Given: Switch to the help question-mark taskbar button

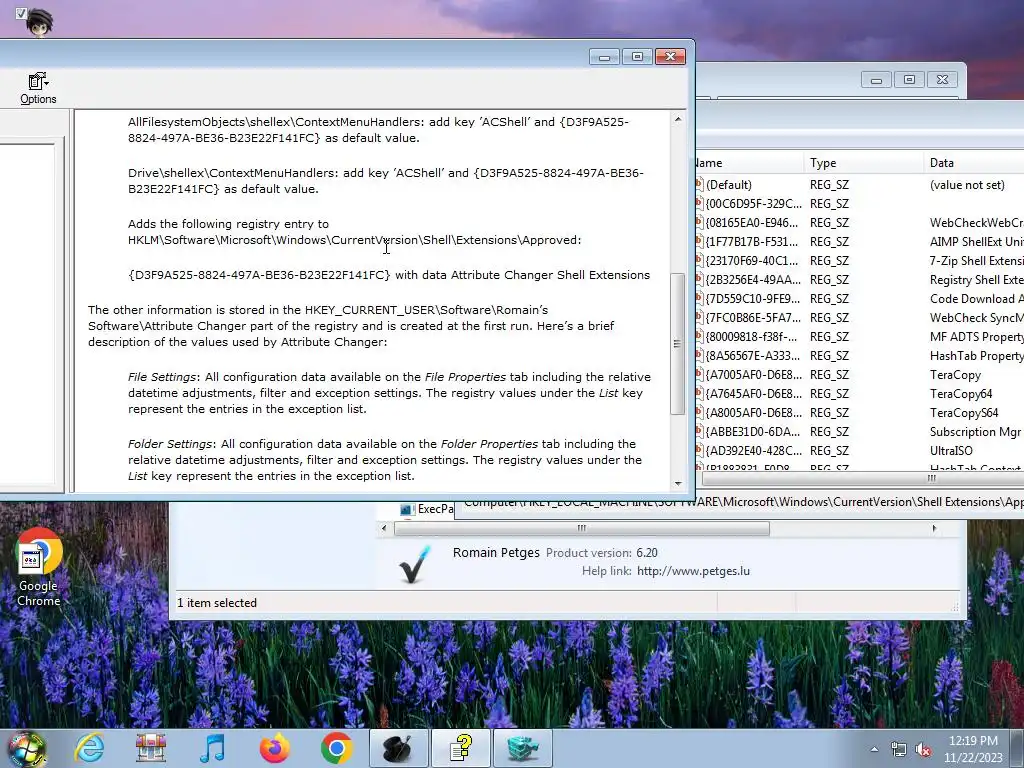Looking at the screenshot, I should (x=461, y=748).
